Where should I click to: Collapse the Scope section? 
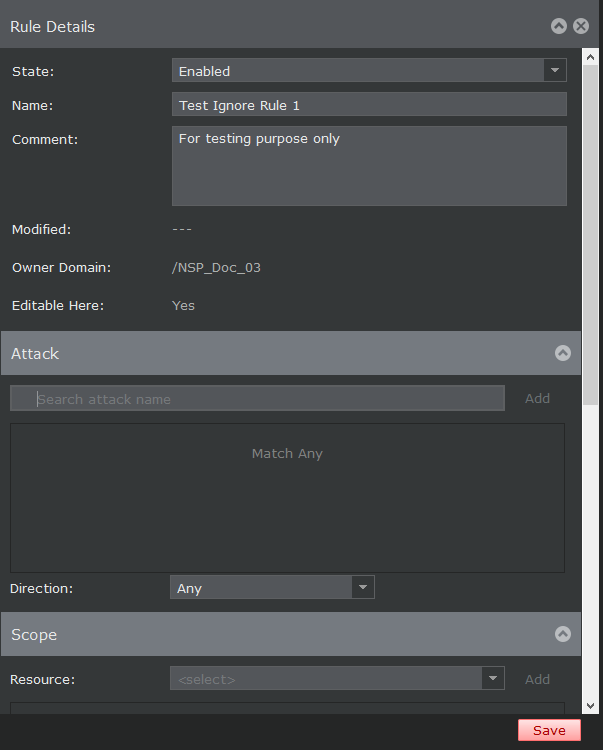[x=563, y=634]
